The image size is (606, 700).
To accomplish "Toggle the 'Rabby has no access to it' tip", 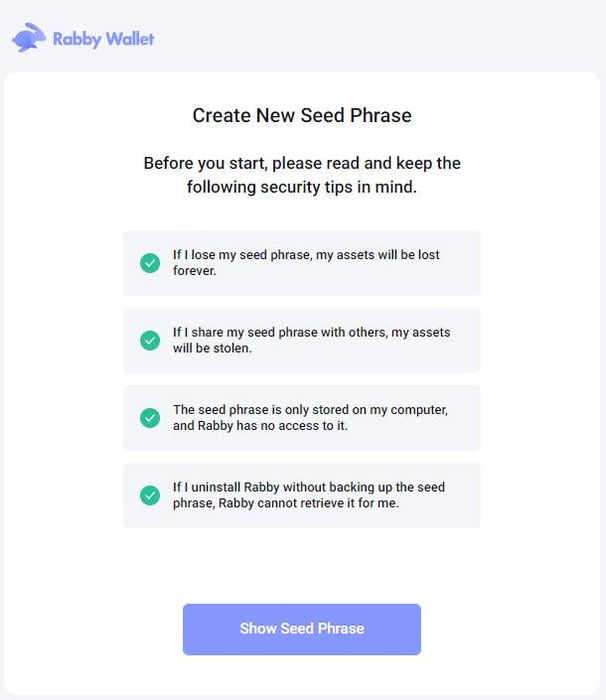I will click(302, 418).
